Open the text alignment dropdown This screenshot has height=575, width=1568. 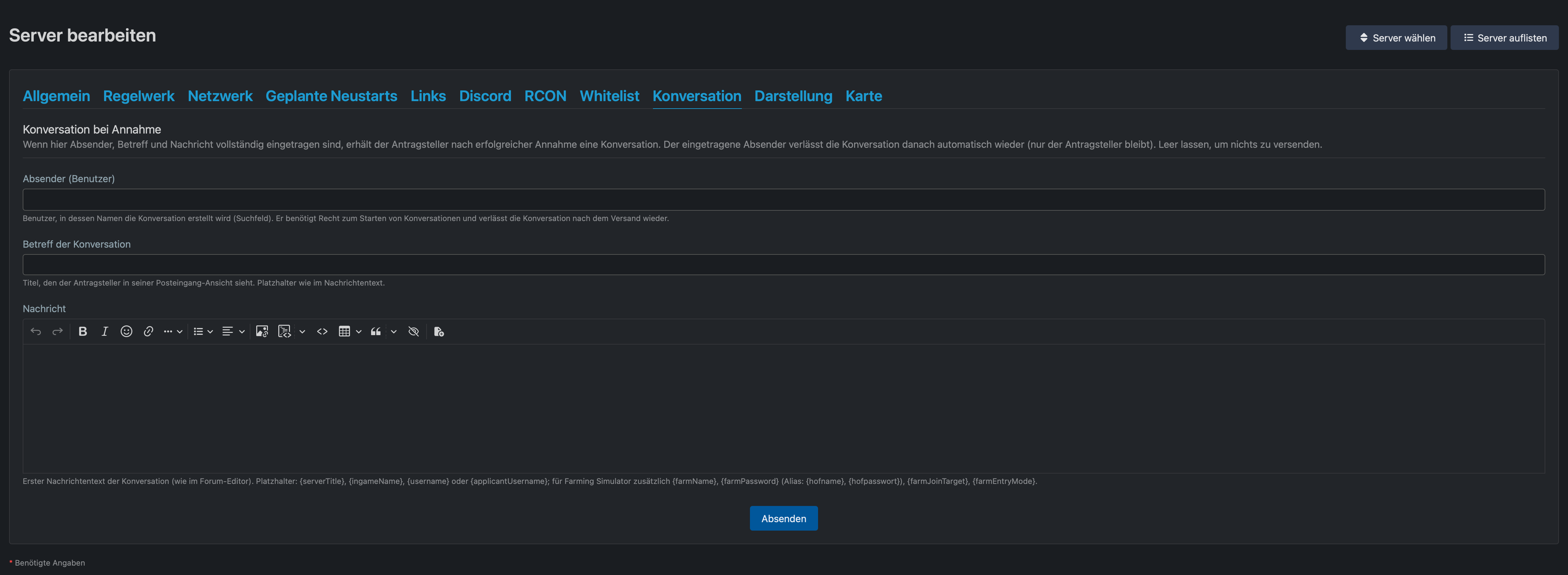[x=233, y=332]
